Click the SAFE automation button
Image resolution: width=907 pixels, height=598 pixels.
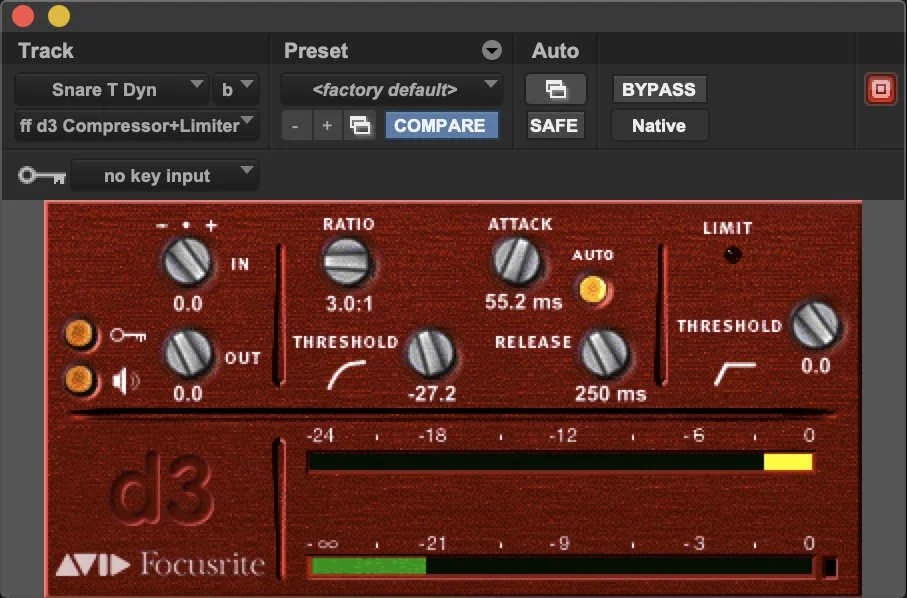(x=554, y=125)
